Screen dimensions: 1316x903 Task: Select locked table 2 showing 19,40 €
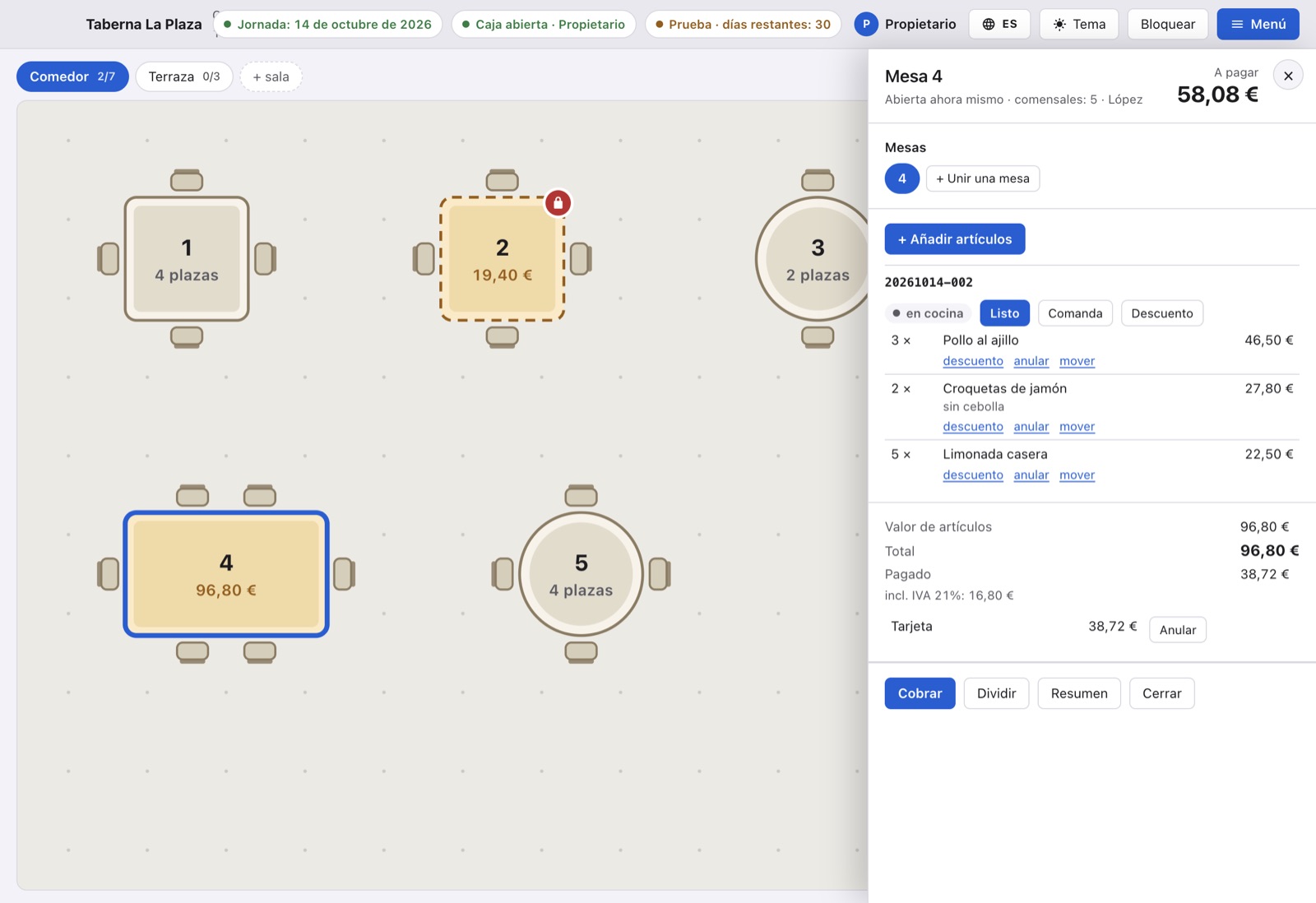click(x=502, y=258)
